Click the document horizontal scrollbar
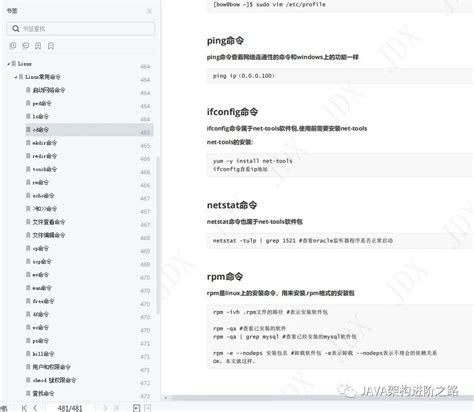 coord(322,398)
